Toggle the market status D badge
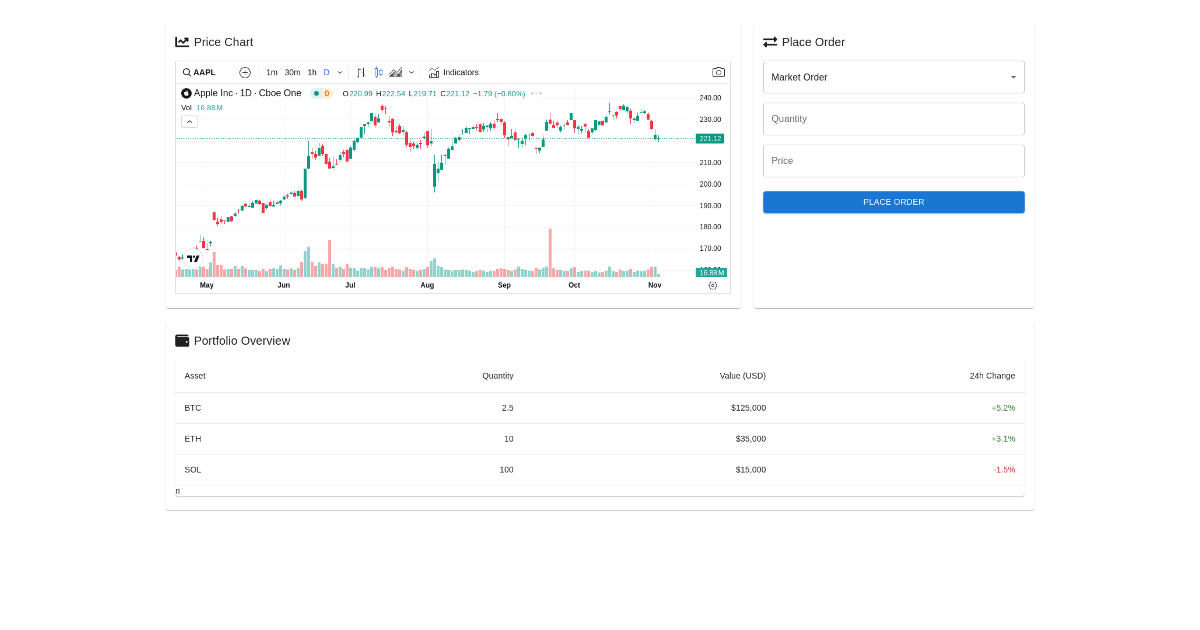 (x=322, y=93)
